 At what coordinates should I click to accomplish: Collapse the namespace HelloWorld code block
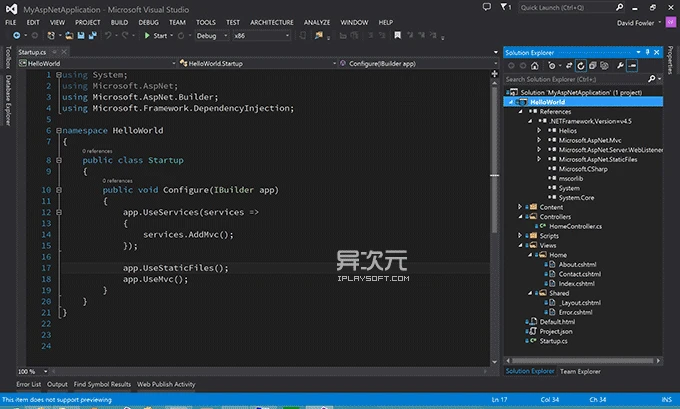59,130
